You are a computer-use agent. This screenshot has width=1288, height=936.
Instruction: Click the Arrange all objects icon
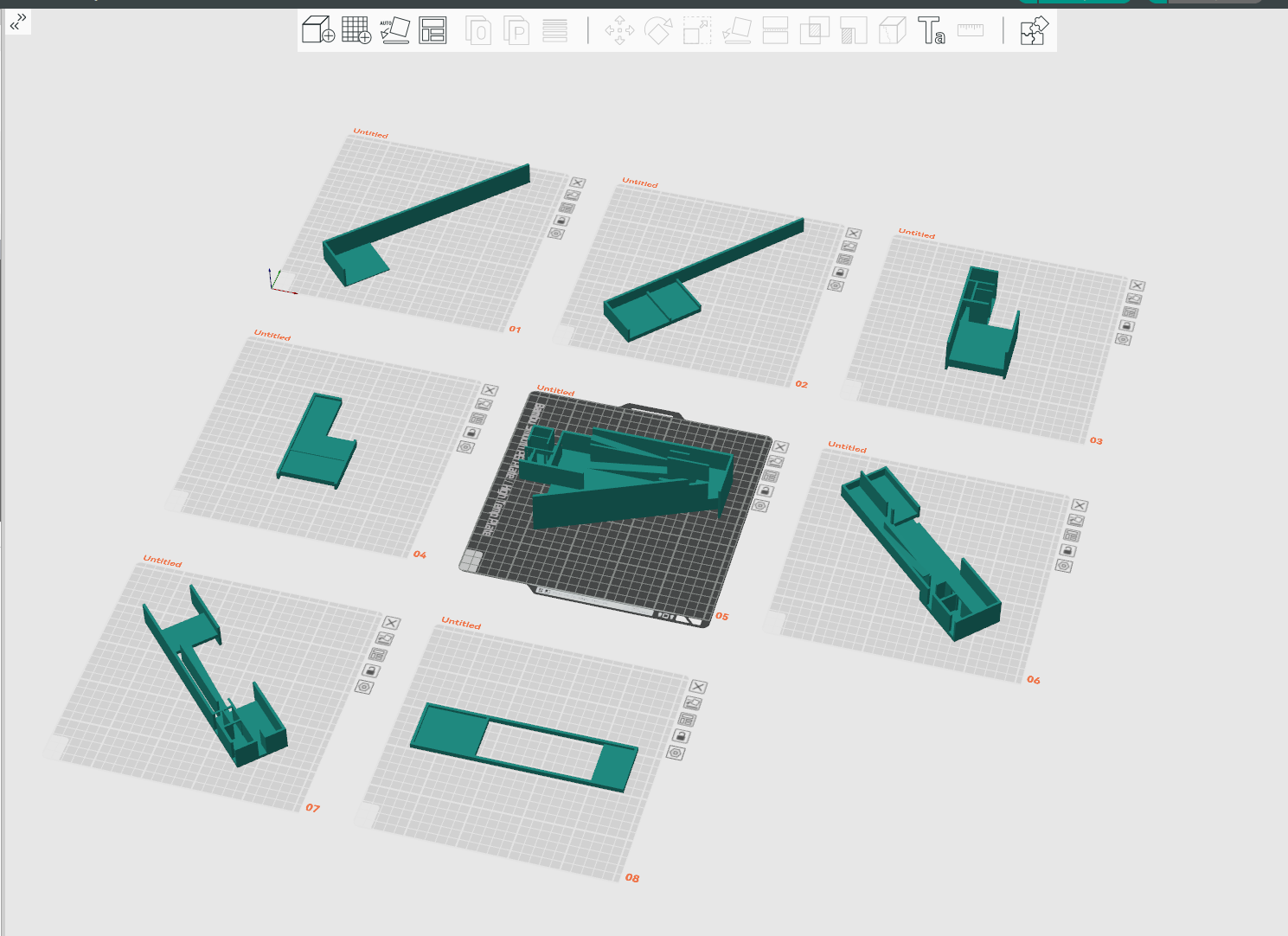tap(433, 30)
